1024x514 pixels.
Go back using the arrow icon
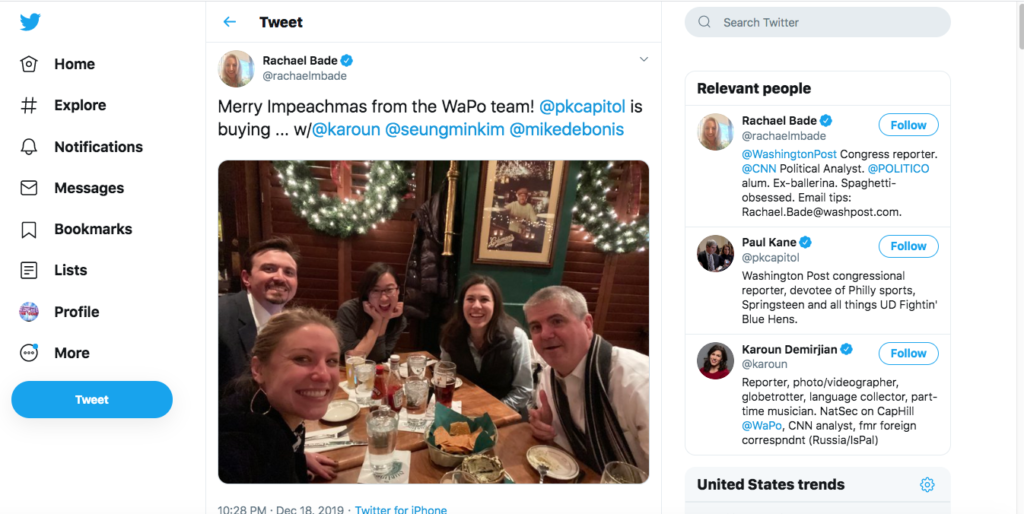click(x=230, y=22)
